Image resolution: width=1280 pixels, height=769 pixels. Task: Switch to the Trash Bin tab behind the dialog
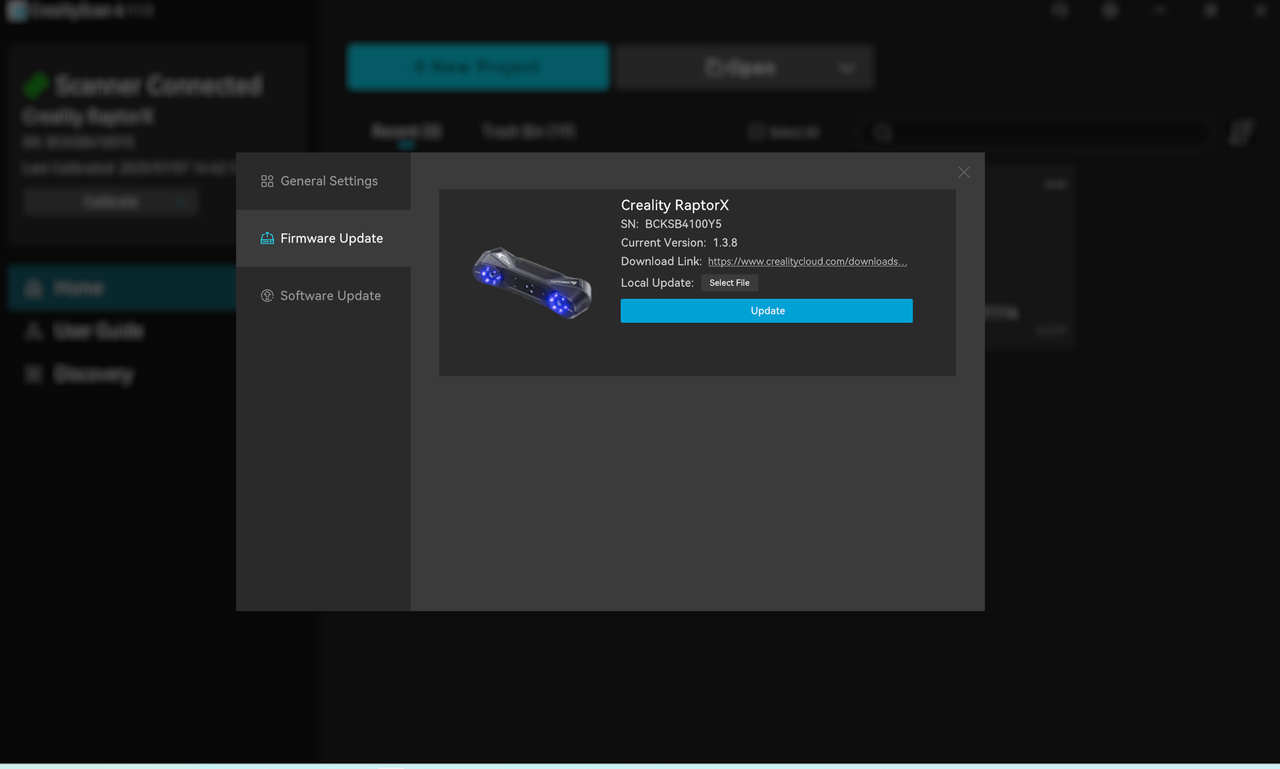tap(528, 131)
